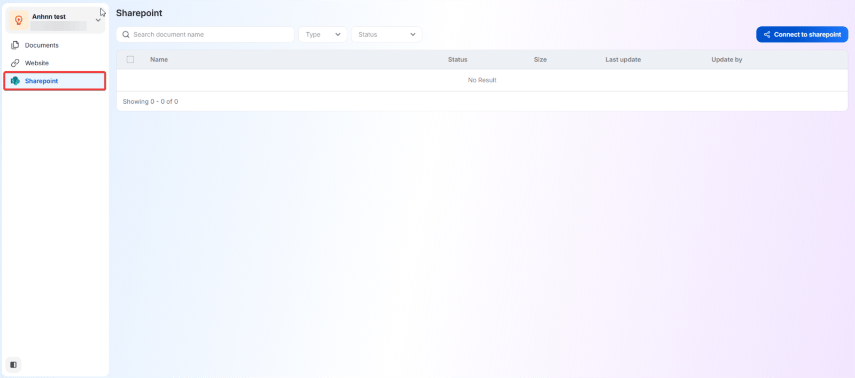Click the lightbulb workspace avatar icon

point(19,20)
